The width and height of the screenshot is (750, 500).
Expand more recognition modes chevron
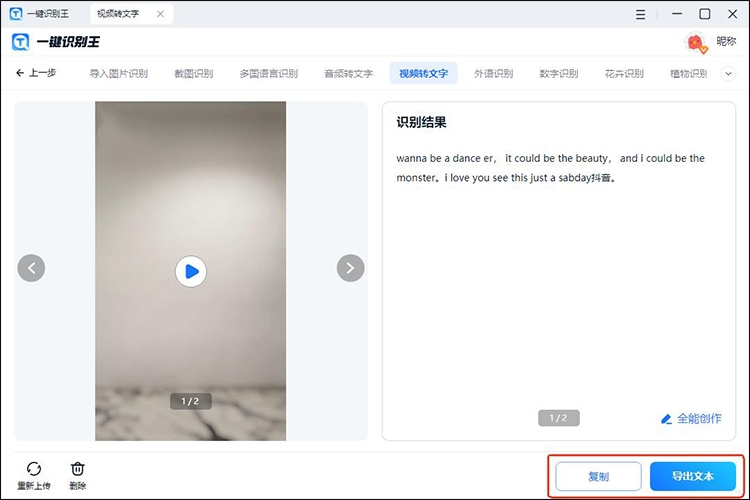coord(728,74)
